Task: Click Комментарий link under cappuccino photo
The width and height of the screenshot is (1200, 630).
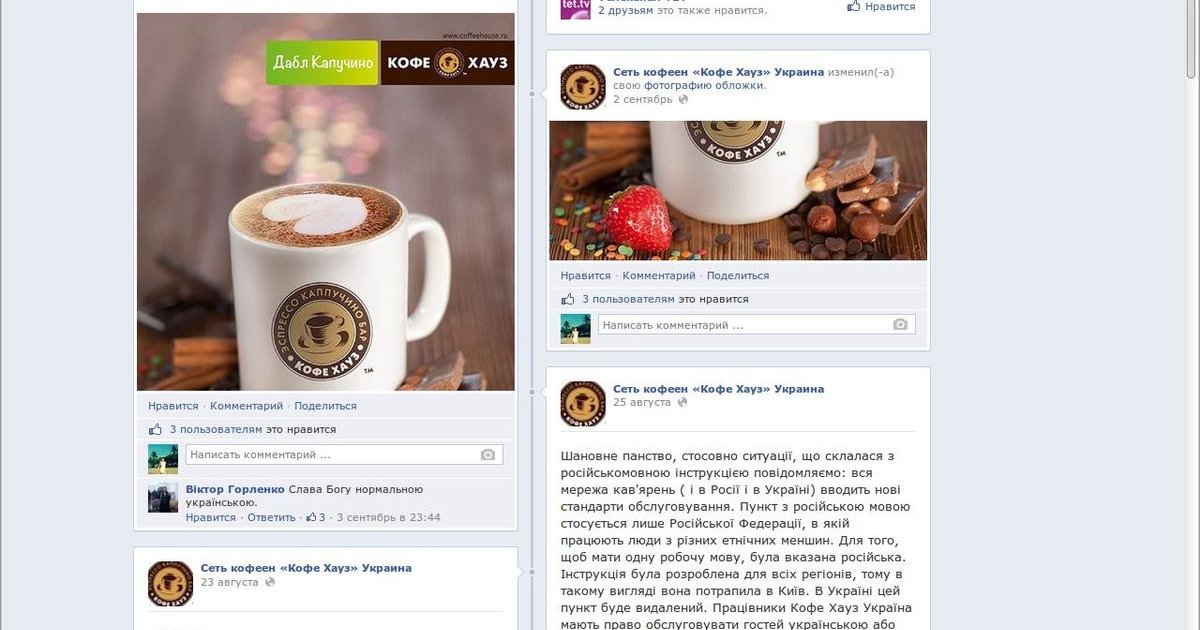Action: tap(247, 406)
